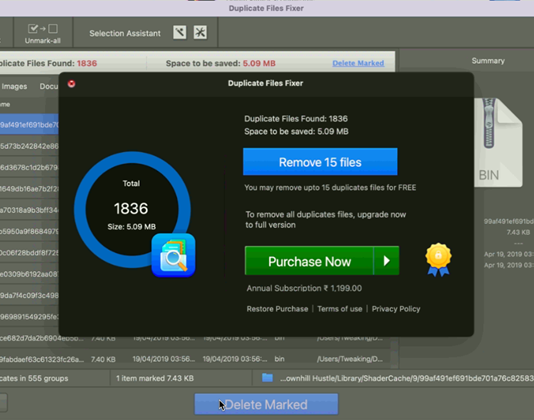Screen dimensions: 534x420
Task: Close the Duplicate Files Fixer popup dialog
Action: point(71,84)
